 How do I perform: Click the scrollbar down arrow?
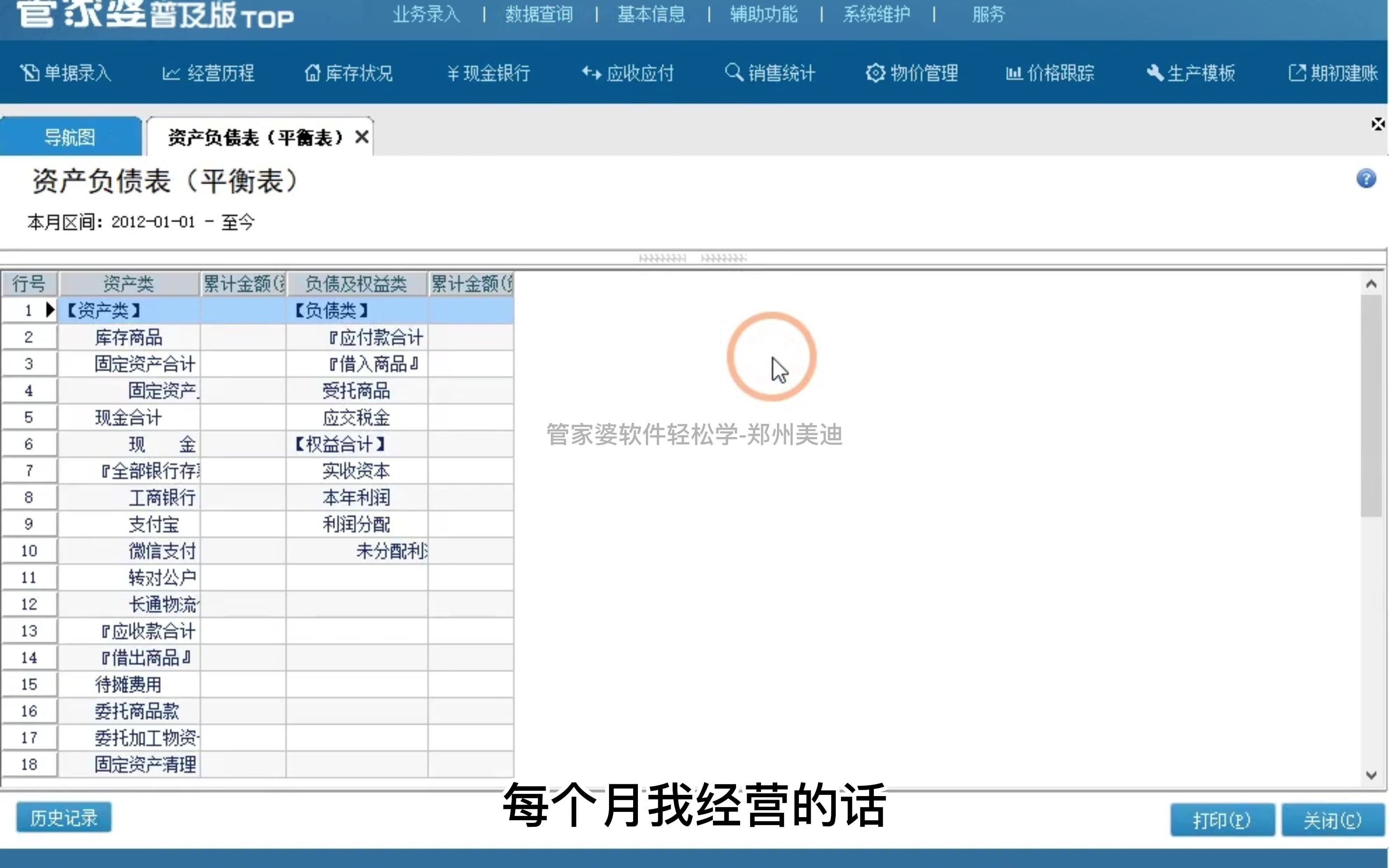click(x=1371, y=775)
